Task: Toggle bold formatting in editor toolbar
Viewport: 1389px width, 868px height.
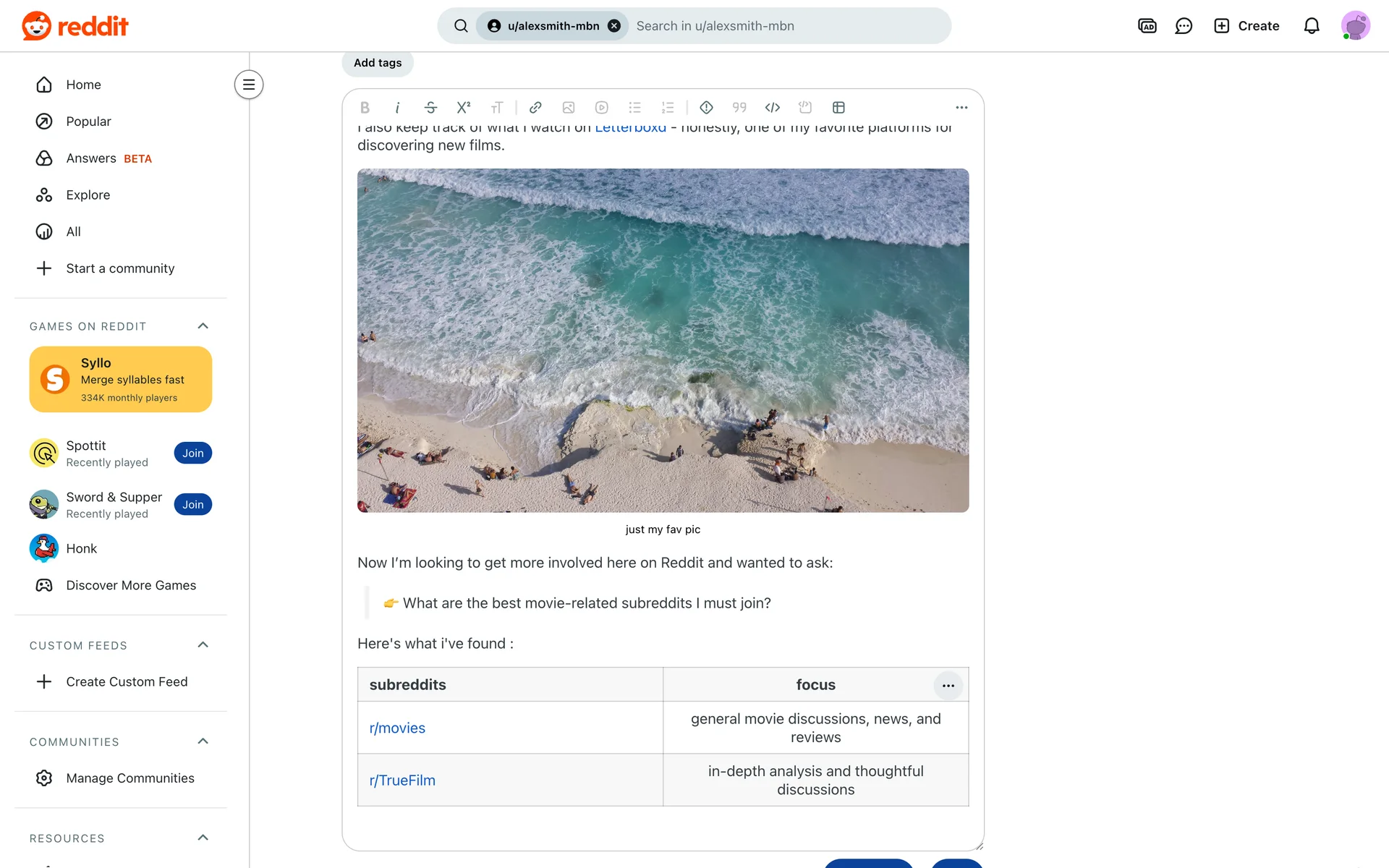Action: pos(365,108)
